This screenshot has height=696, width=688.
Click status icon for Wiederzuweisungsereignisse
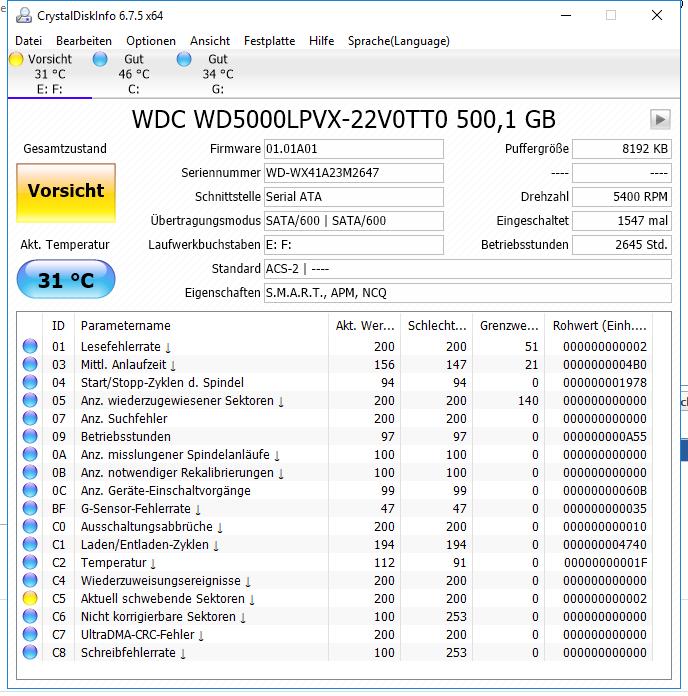point(30,580)
